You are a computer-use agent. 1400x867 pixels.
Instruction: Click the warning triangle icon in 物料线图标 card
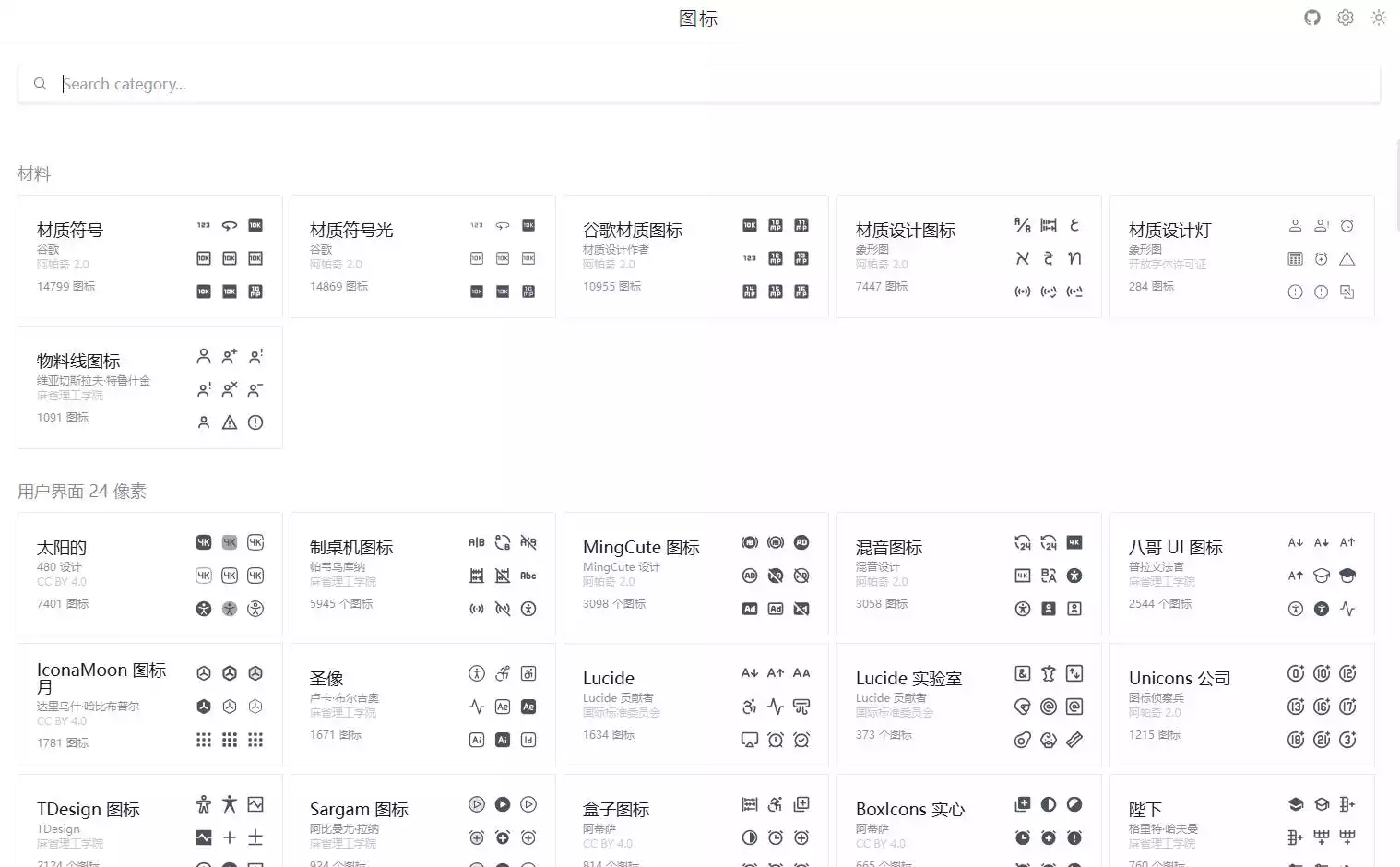click(x=230, y=422)
